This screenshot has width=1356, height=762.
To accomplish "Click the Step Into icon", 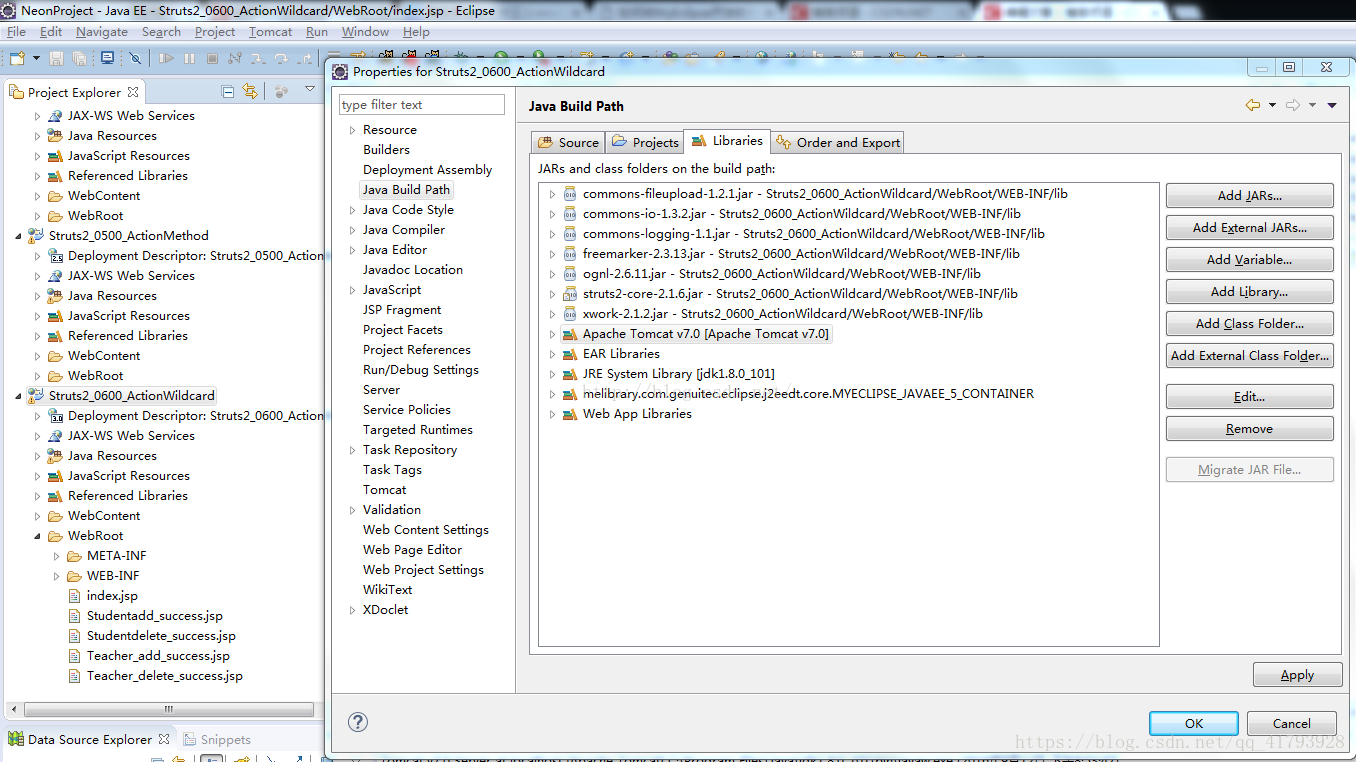I will tap(259, 59).
